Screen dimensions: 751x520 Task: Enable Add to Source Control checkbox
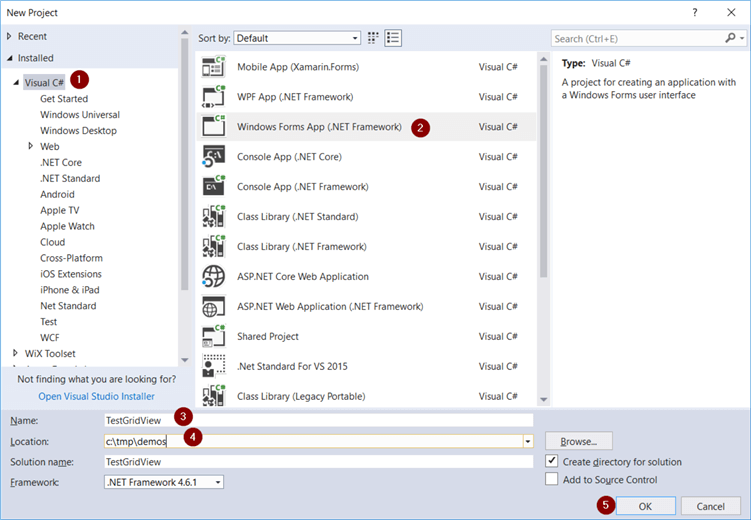552,479
